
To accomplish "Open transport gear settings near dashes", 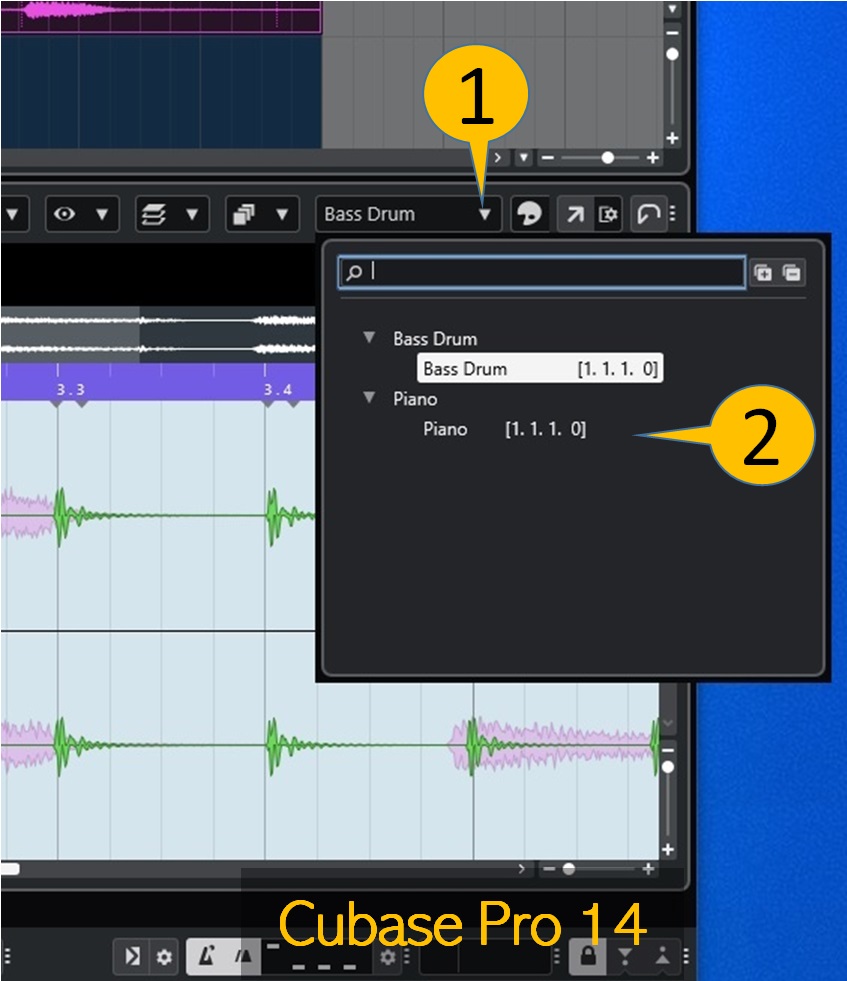I will click(388, 957).
